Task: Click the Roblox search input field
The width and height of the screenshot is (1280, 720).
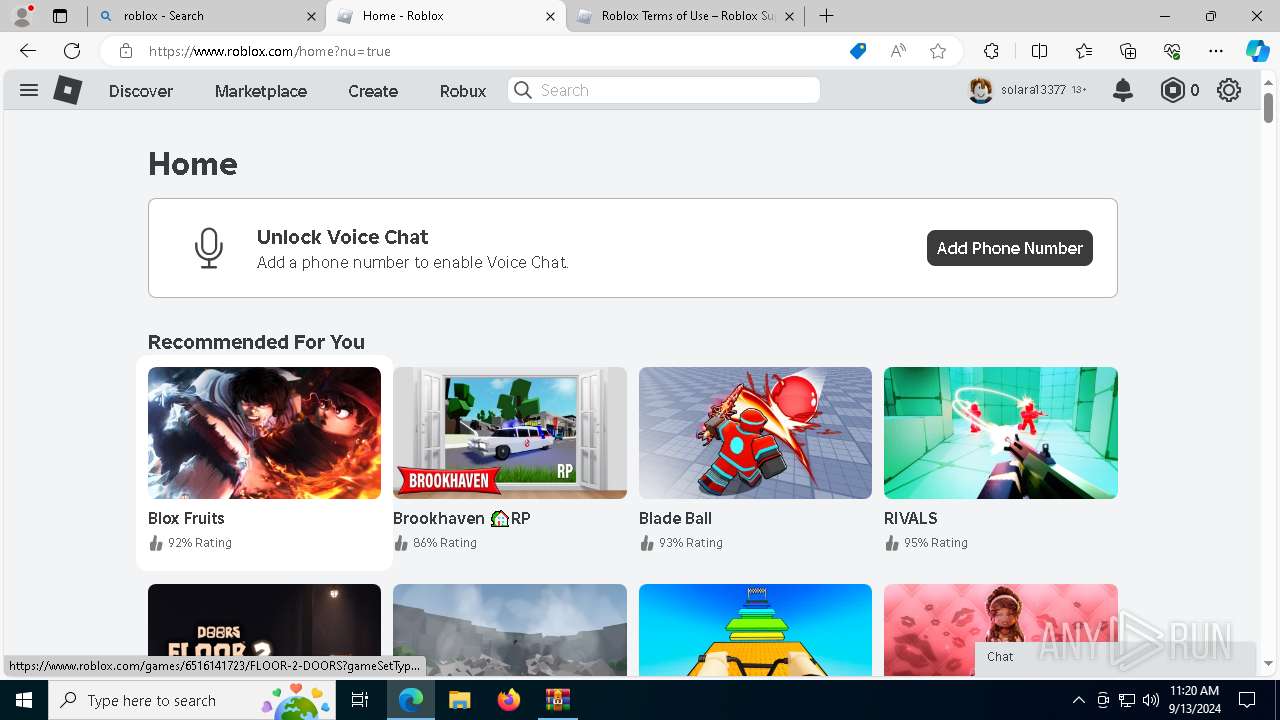Action: 664,90
